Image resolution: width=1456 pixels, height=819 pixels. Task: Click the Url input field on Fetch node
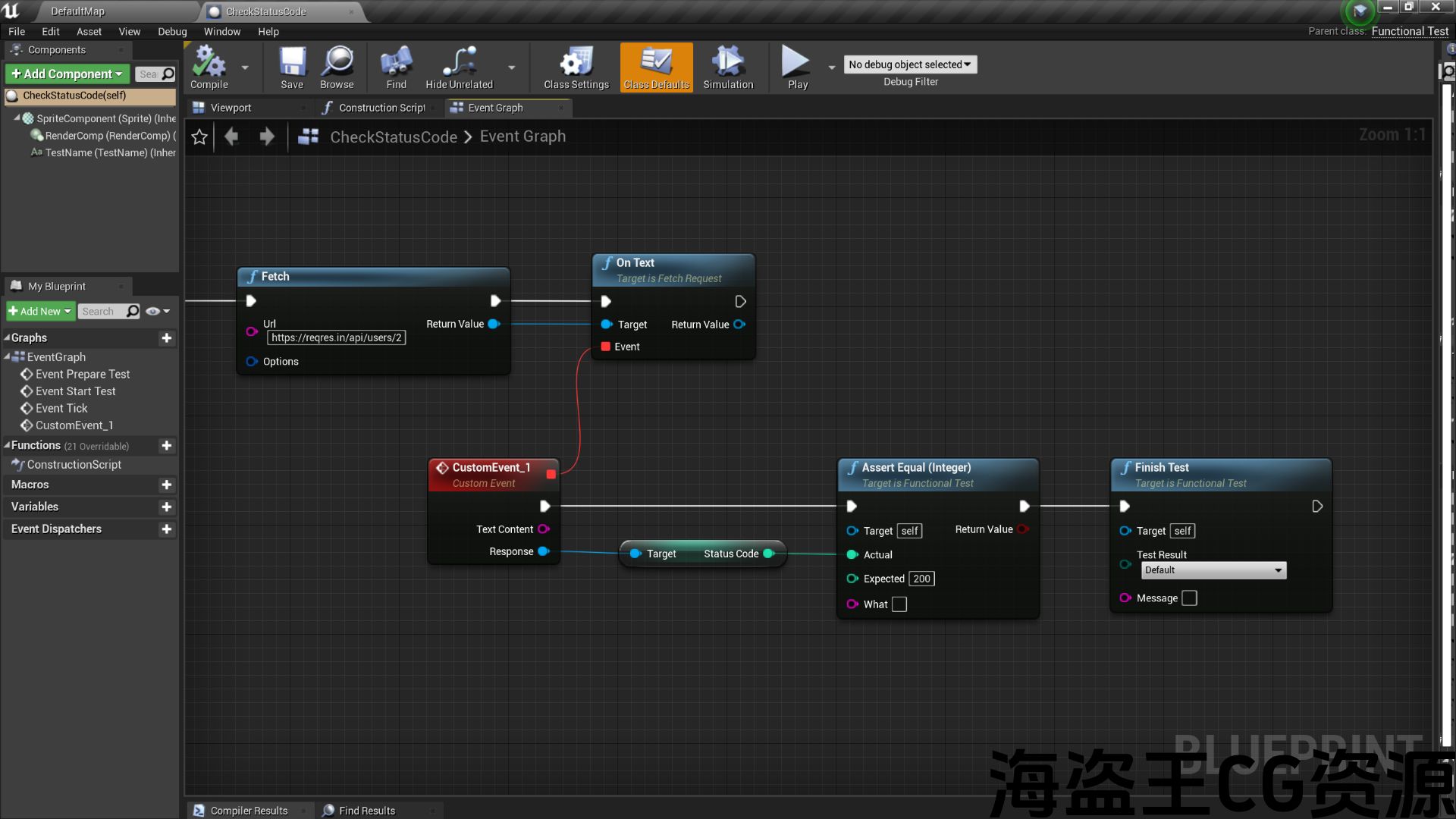[x=336, y=338]
